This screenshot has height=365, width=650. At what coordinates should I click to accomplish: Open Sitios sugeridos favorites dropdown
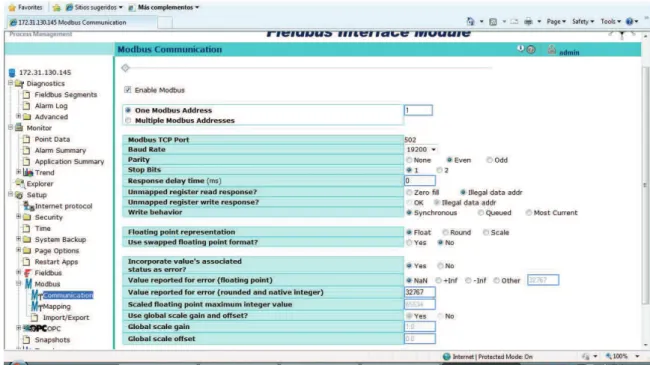95,7
